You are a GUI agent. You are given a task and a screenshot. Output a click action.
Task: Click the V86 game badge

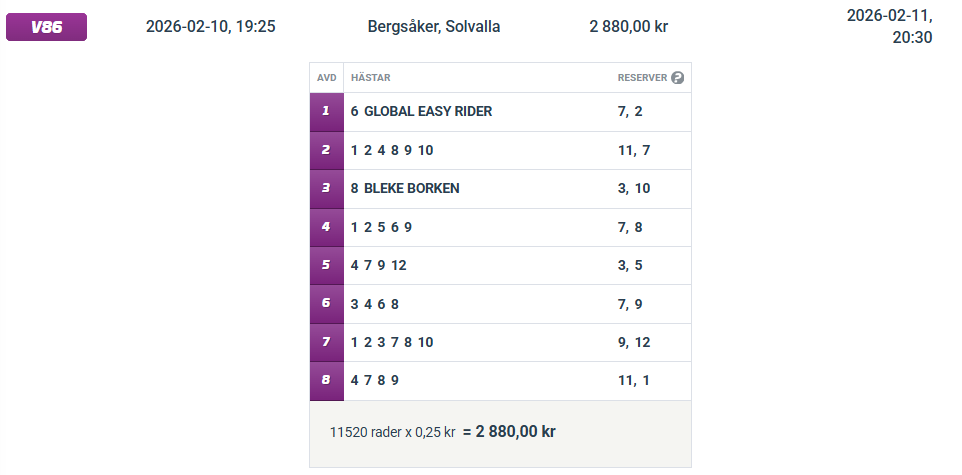pos(47,27)
